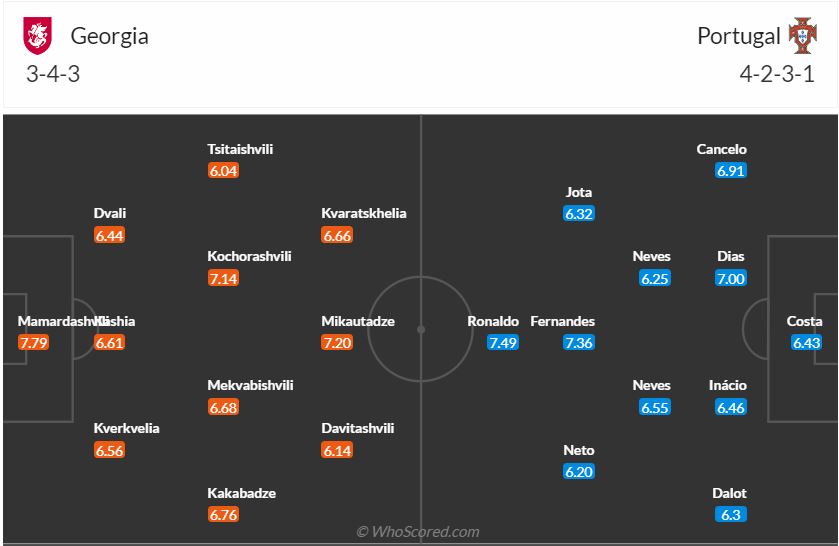This screenshot has width=839, height=546.
Task: Open the Georgia team name link
Action: pyautogui.click(x=109, y=36)
